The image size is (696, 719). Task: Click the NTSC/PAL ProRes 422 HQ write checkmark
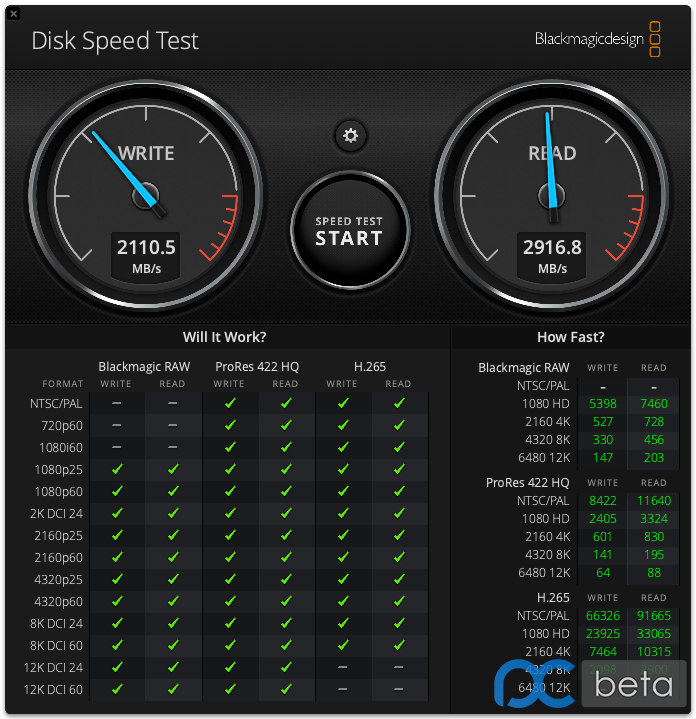(x=230, y=403)
